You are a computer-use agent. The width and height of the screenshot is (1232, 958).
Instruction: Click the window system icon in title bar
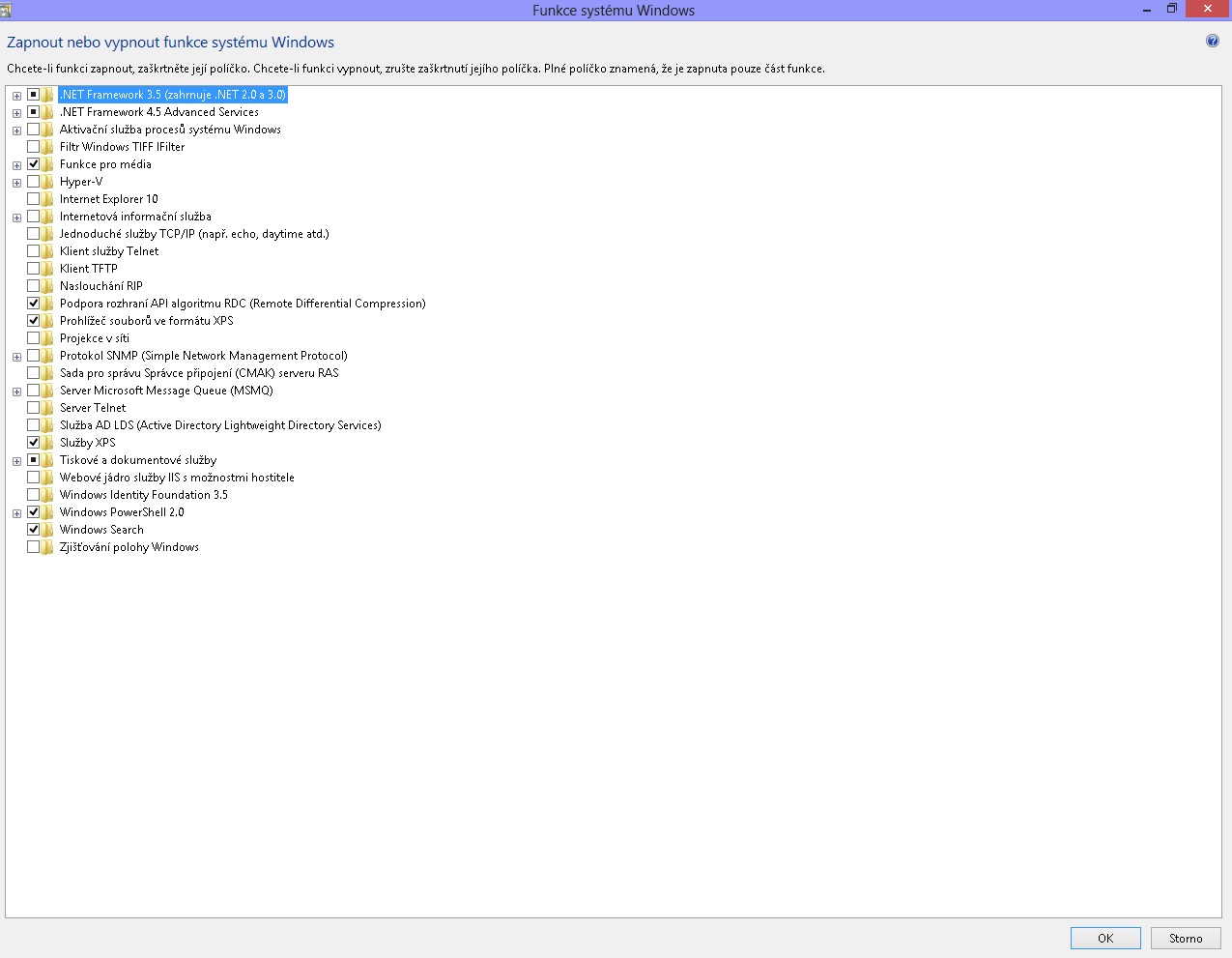[5, 10]
